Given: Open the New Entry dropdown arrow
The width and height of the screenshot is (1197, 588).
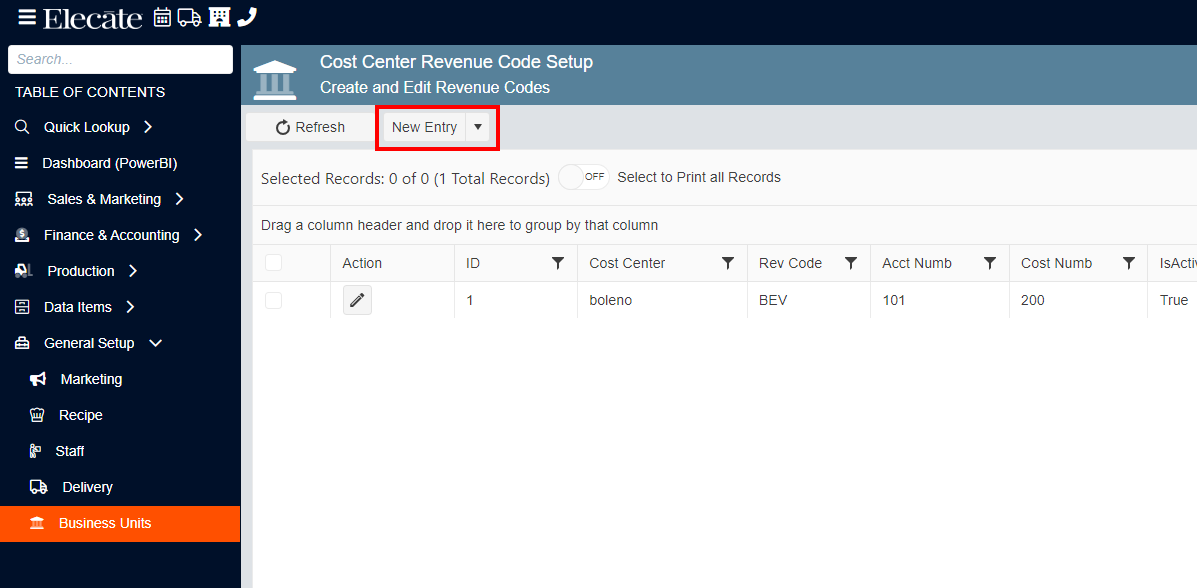Looking at the screenshot, I should click(478, 128).
